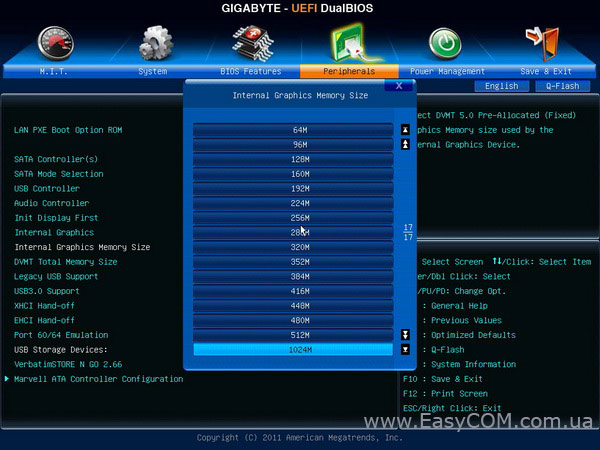
Task: Select SATA Controller(s) setting
Action: (x=56, y=159)
